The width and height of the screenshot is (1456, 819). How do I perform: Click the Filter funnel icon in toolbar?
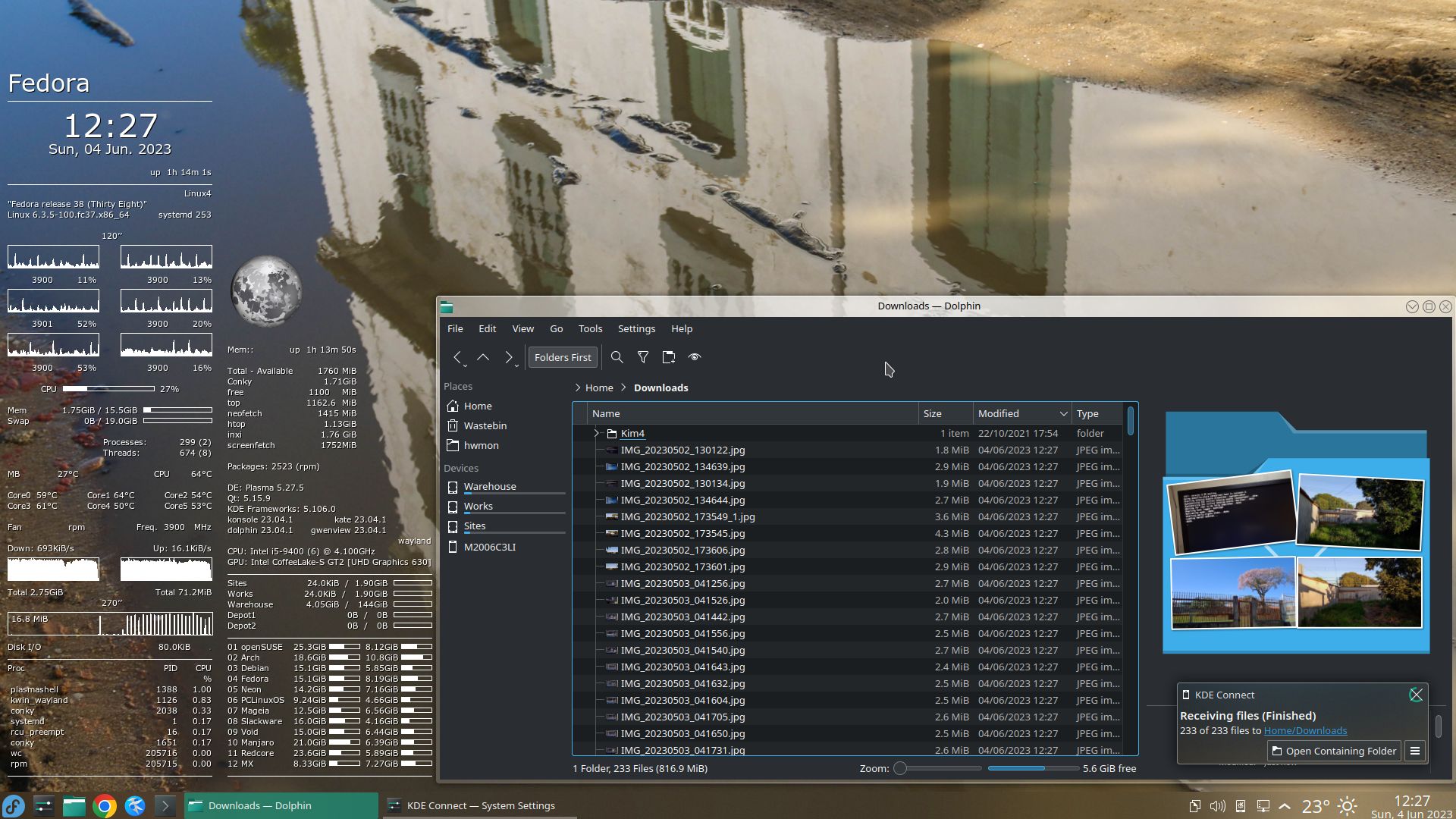tap(643, 357)
